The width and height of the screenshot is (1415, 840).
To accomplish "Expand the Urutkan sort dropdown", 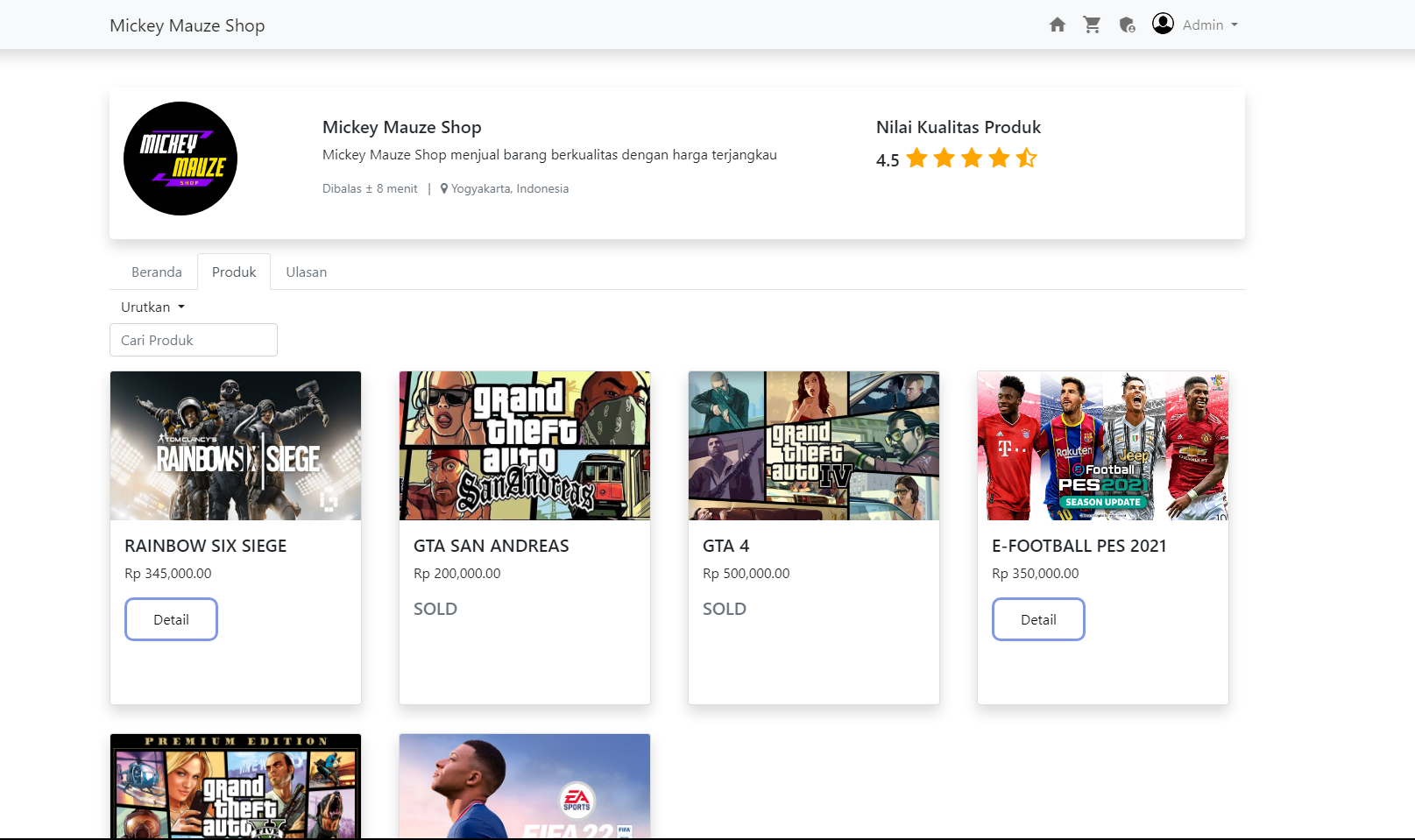I will (153, 307).
